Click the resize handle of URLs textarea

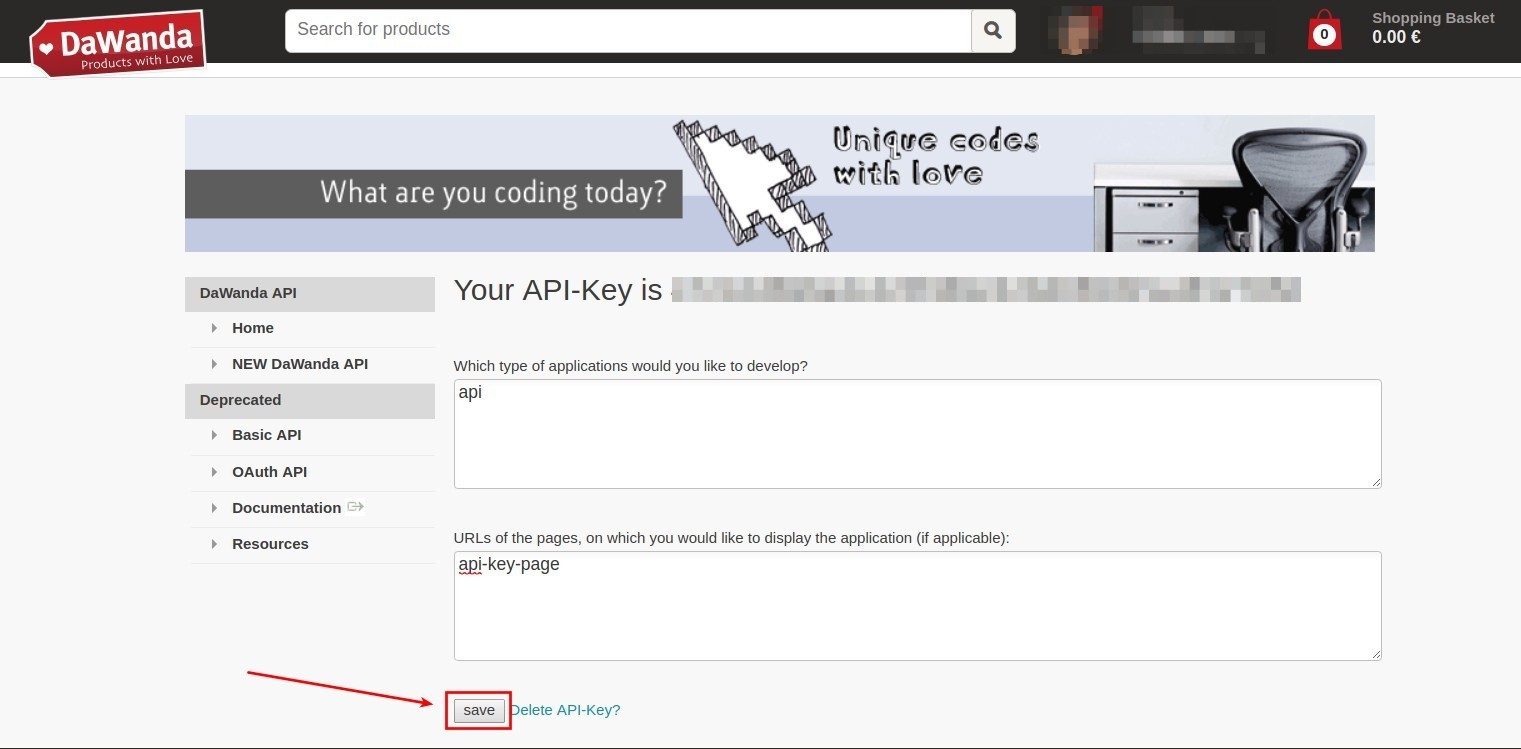[1376, 655]
